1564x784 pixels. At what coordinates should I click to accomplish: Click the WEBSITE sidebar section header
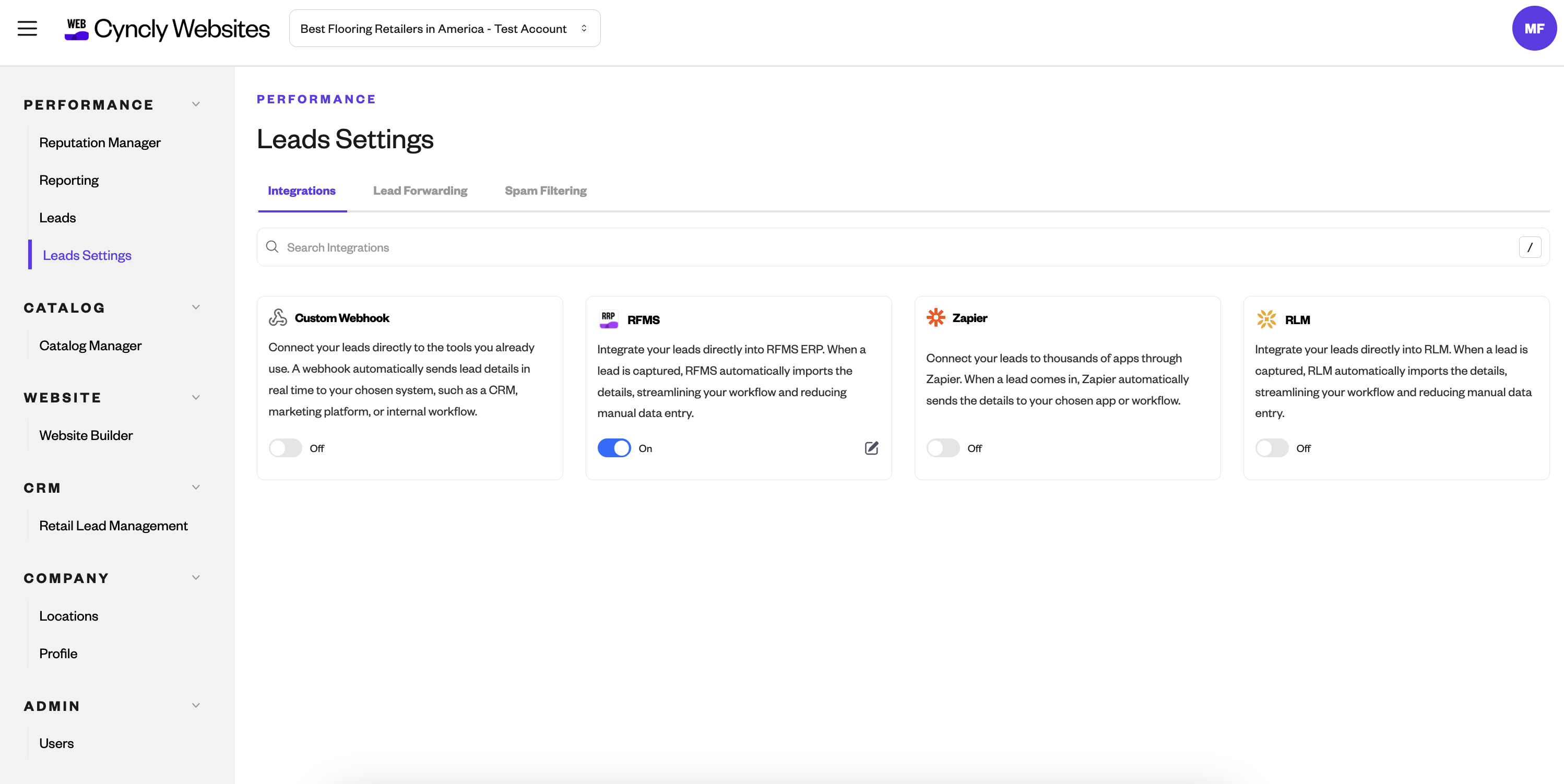pos(63,398)
